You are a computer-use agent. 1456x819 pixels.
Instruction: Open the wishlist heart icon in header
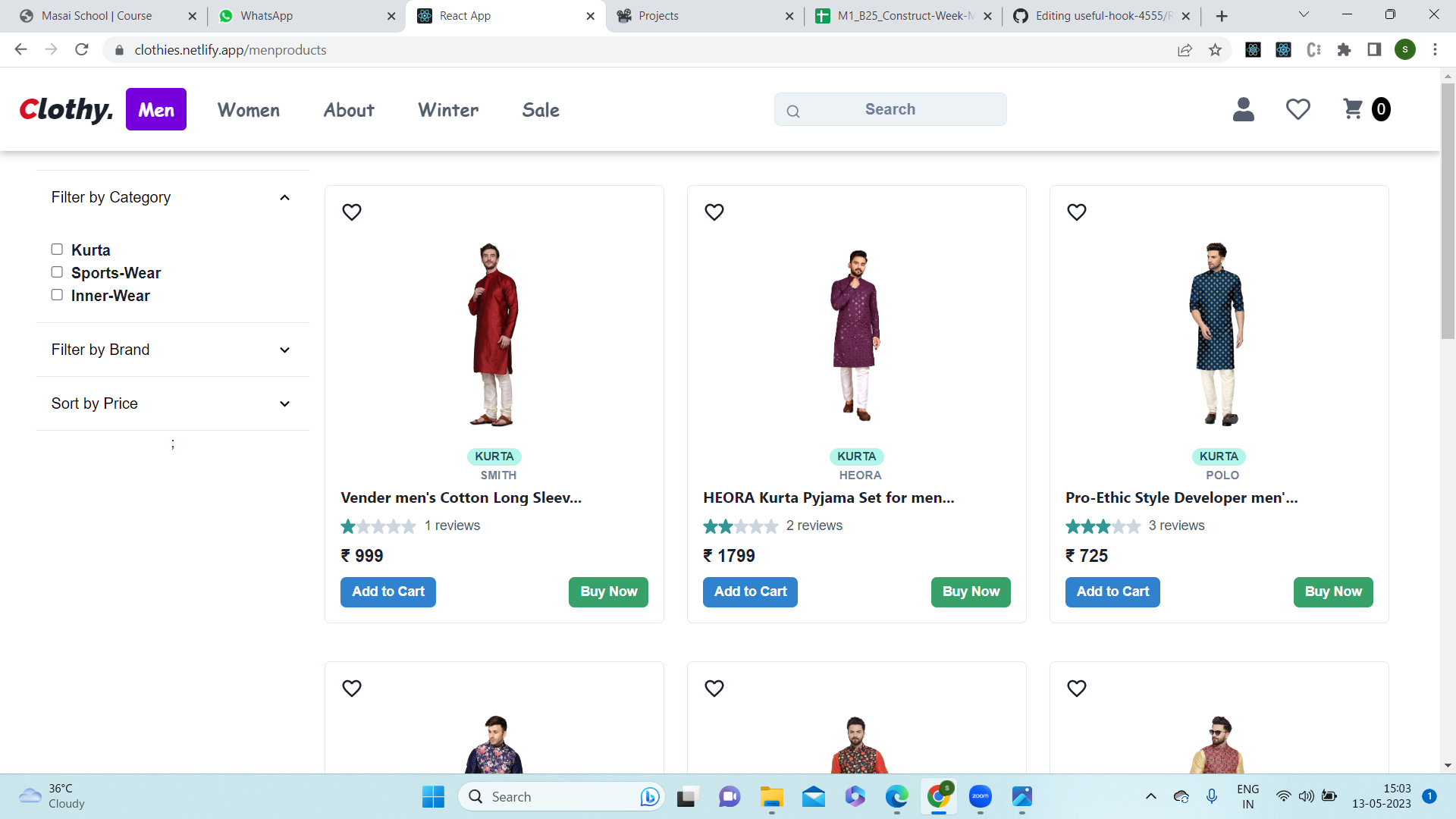1298,109
